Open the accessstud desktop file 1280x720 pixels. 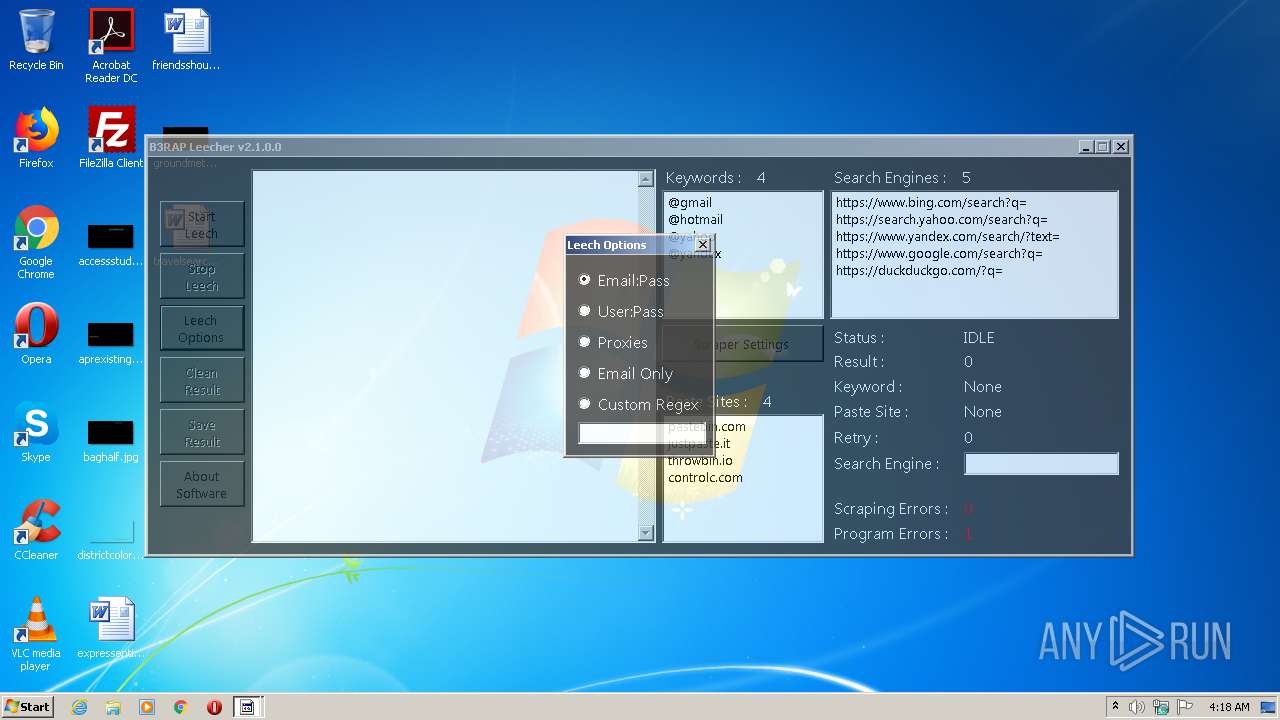(111, 247)
